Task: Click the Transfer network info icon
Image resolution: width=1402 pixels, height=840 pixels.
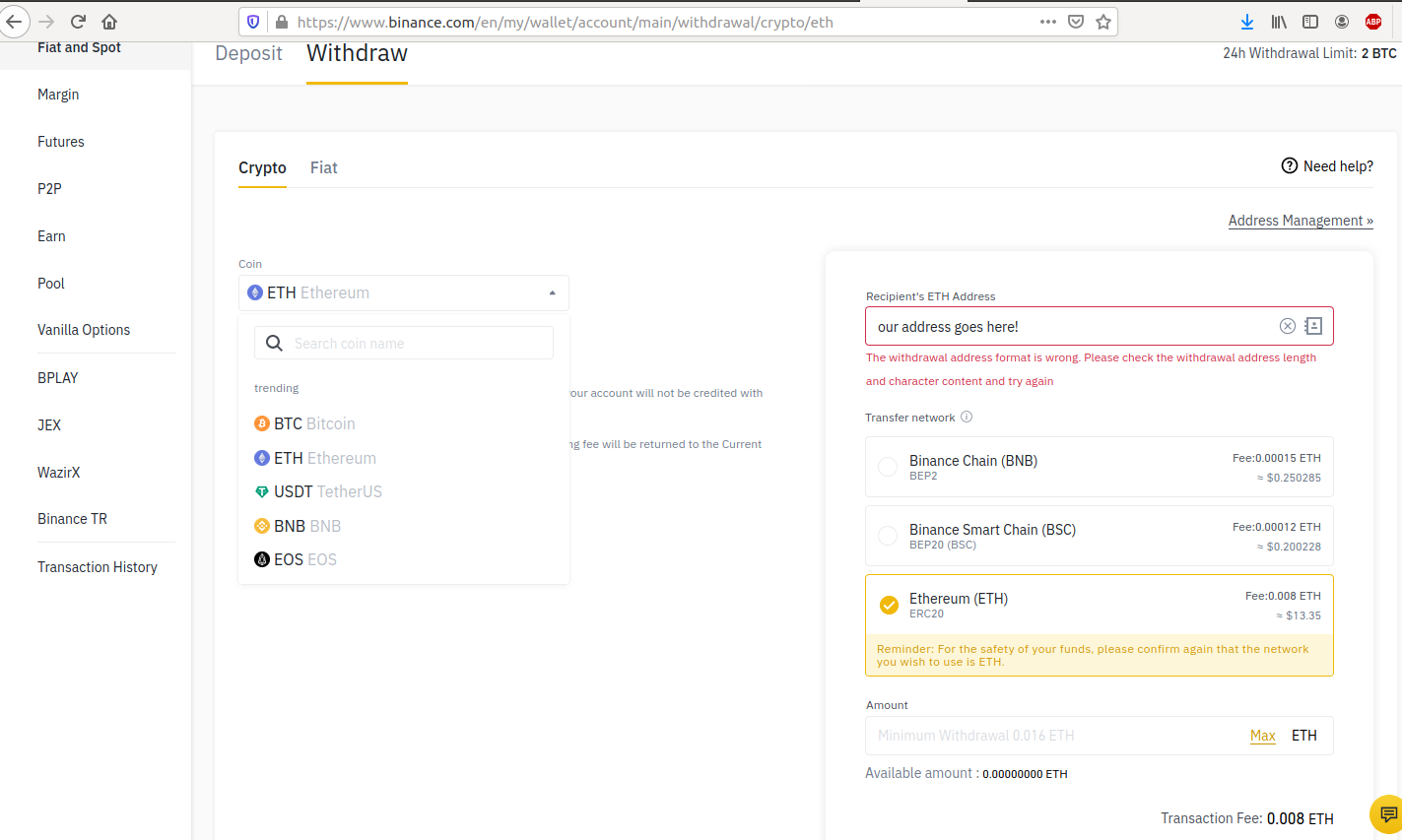Action: 967,417
